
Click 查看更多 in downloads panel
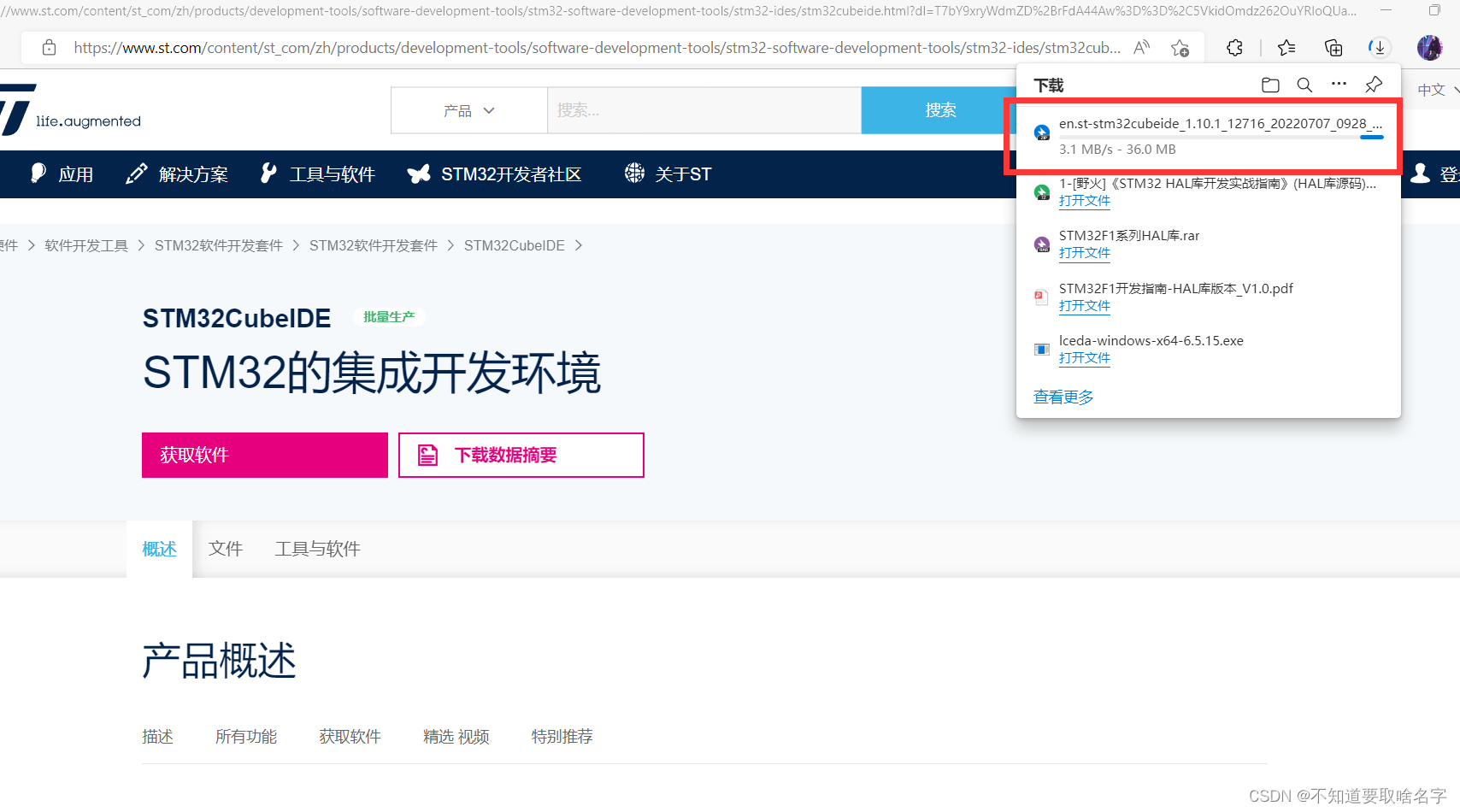(1063, 397)
